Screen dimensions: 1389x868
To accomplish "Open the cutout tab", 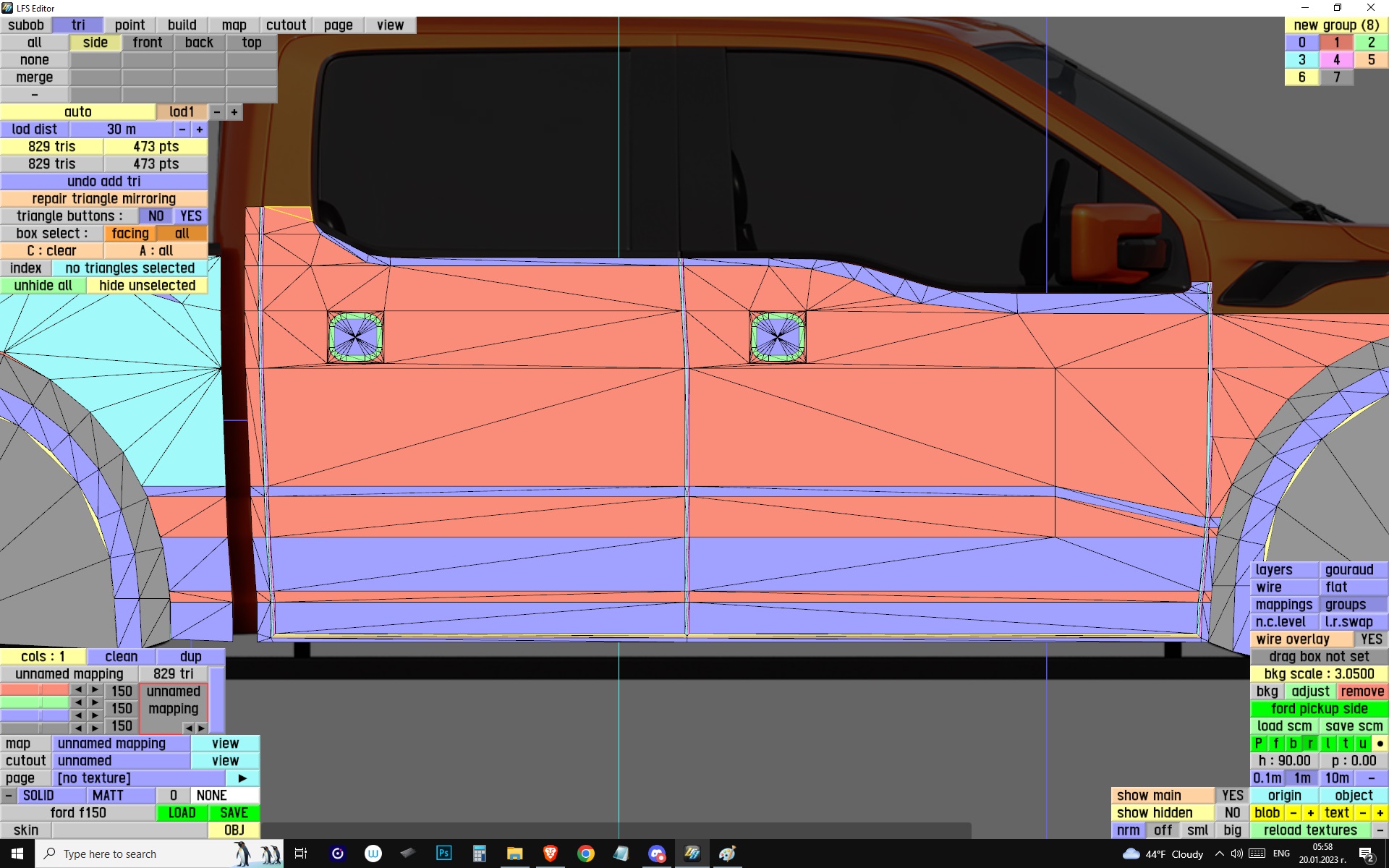I will 286,25.
